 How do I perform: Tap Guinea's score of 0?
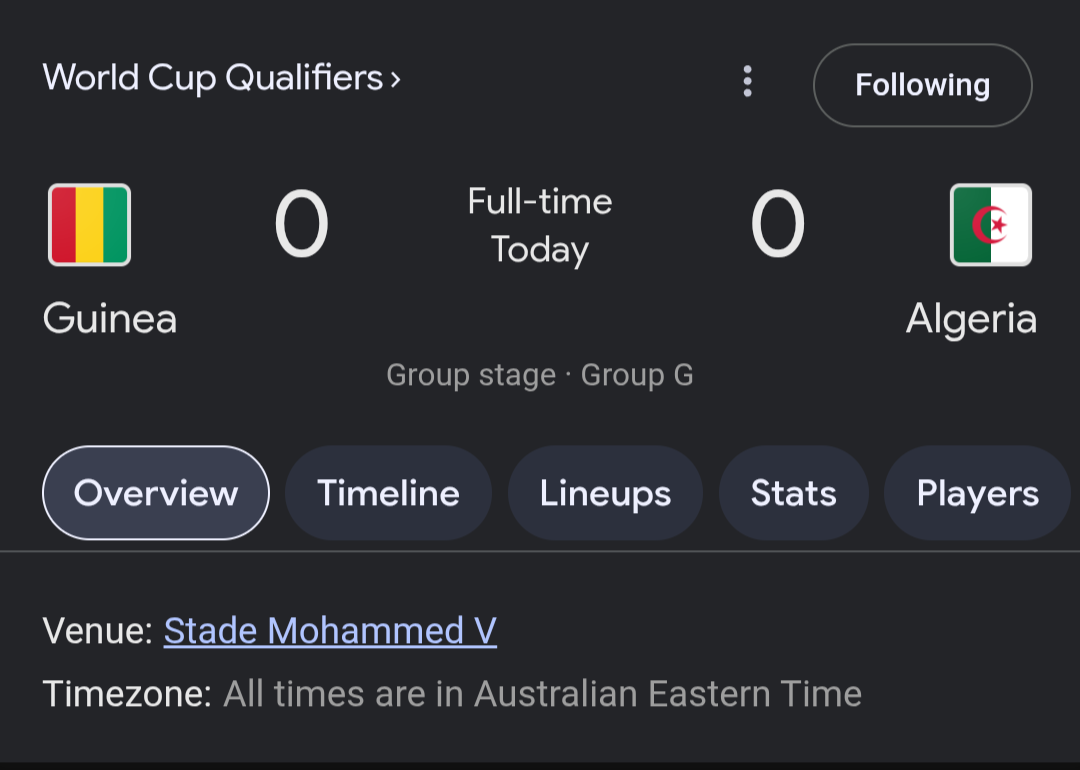(x=301, y=224)
